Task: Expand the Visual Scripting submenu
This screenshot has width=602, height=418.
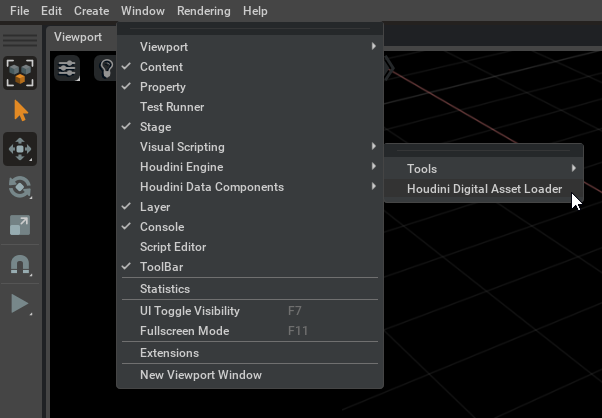Action: pos(250,147)
